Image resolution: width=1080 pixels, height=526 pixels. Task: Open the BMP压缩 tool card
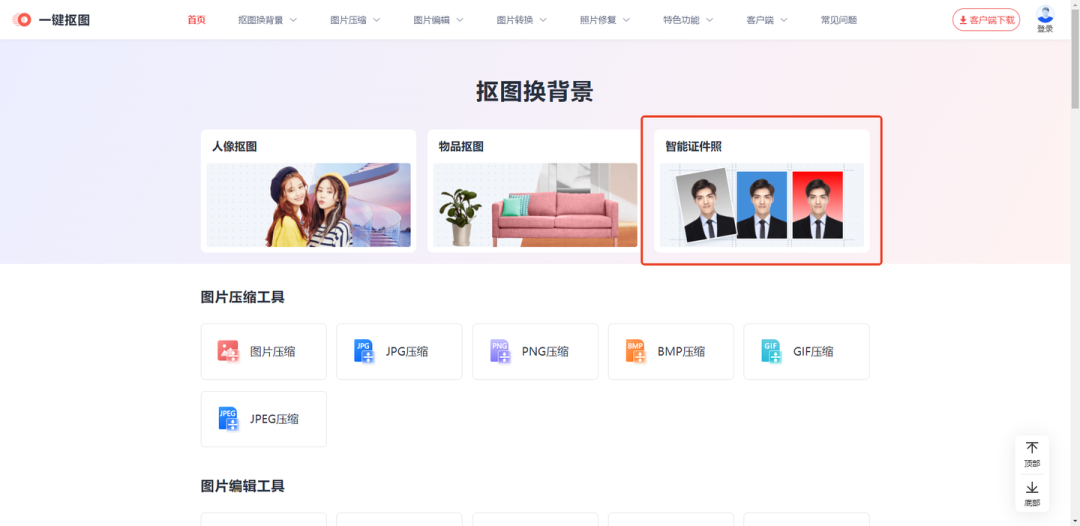coord(671,351)
